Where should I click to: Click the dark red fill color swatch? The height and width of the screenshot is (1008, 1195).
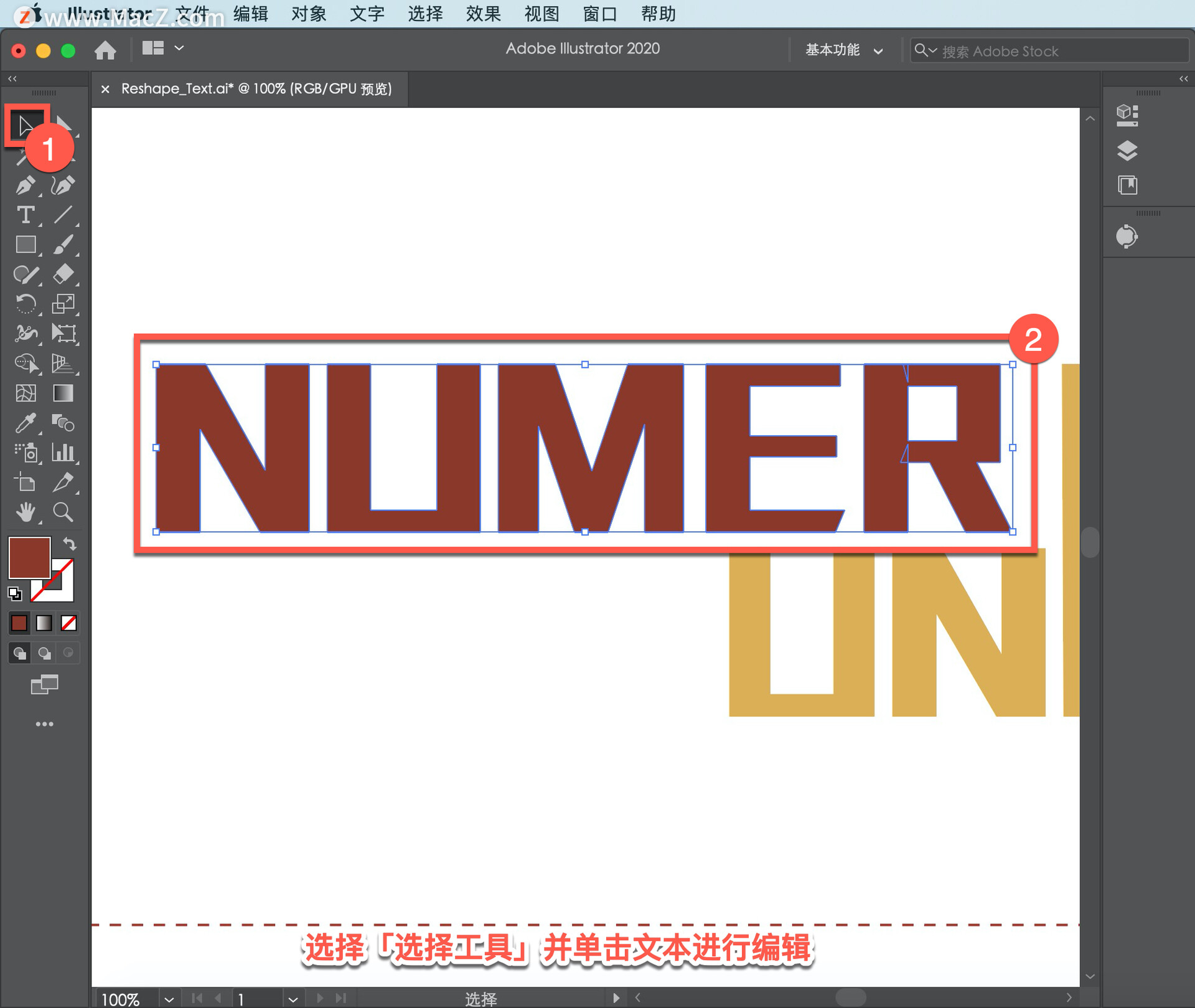[x=29, y=557]
